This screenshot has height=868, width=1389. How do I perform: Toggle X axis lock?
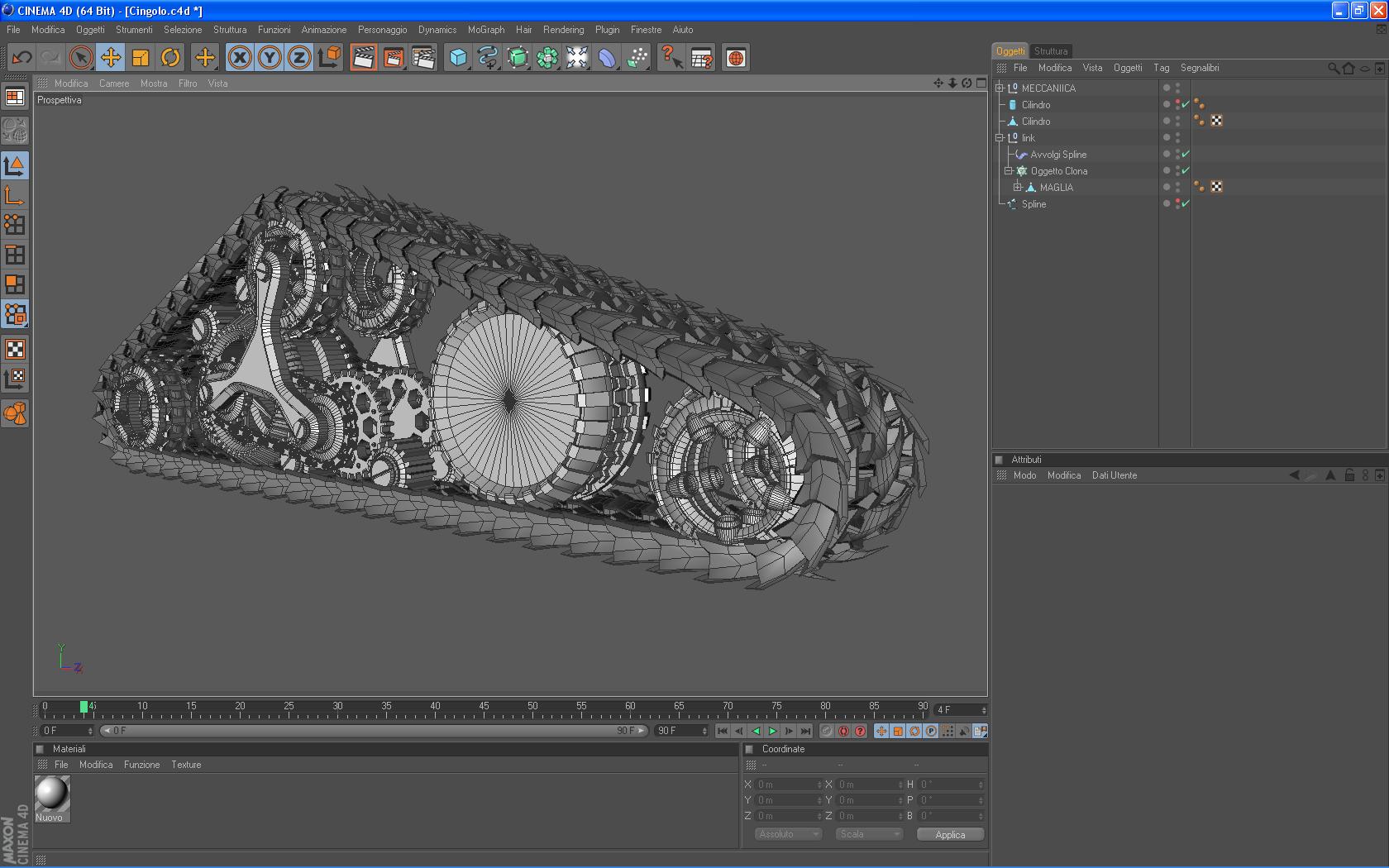[x=240, y=58]
